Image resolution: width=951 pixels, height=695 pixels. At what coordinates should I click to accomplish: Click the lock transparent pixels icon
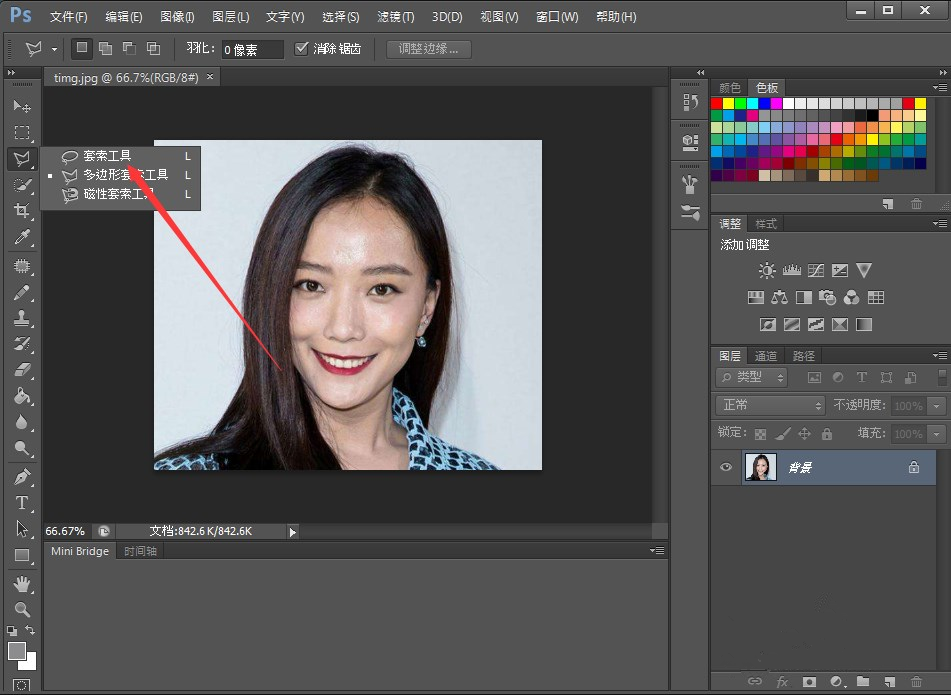760,434
